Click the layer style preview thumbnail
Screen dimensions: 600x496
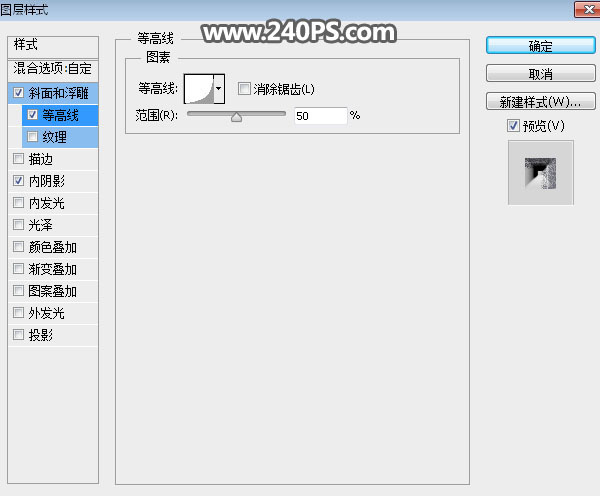[x=540, y=173]
